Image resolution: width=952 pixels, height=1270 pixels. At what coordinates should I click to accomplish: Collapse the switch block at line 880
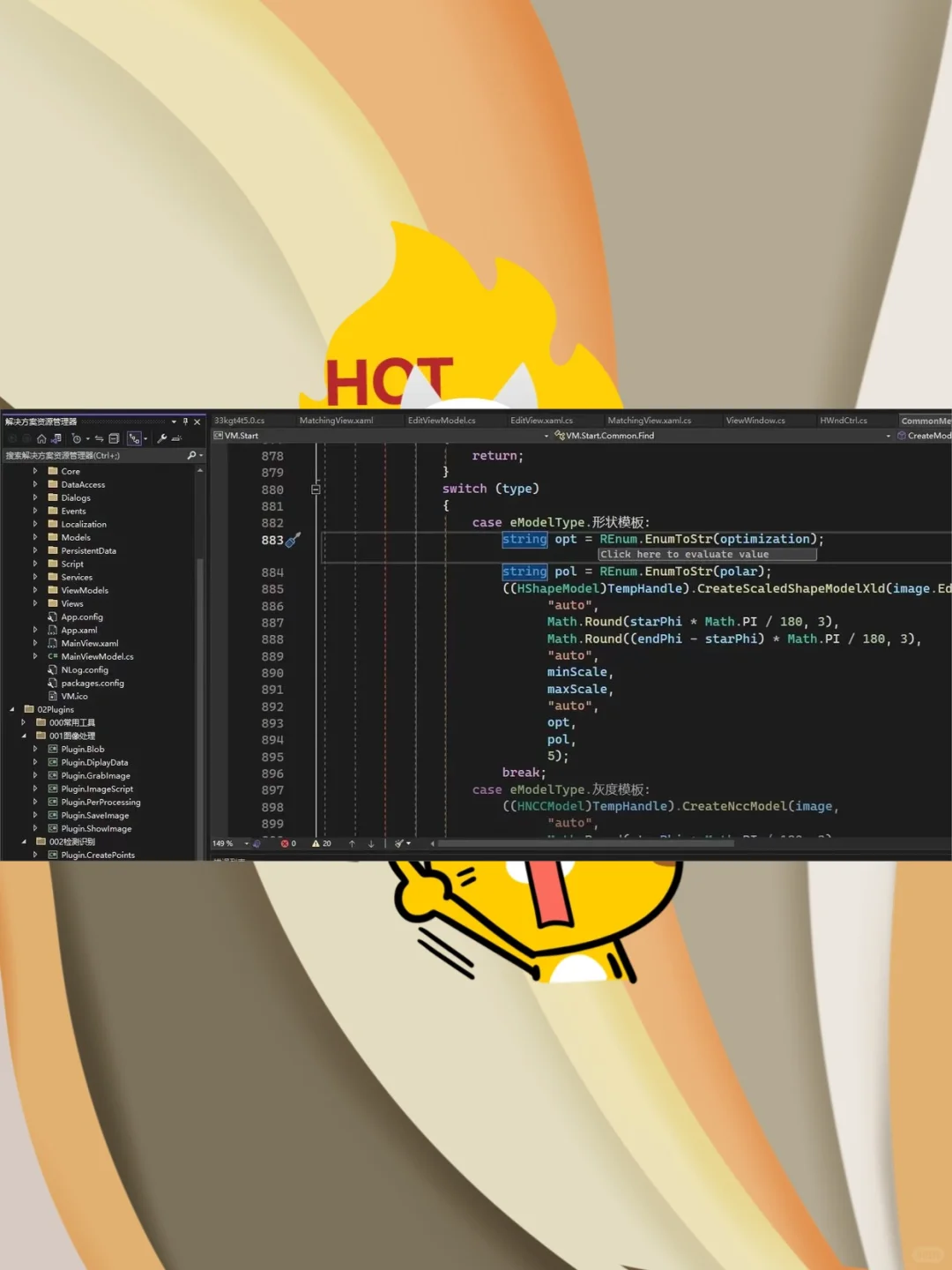[316, 489]
